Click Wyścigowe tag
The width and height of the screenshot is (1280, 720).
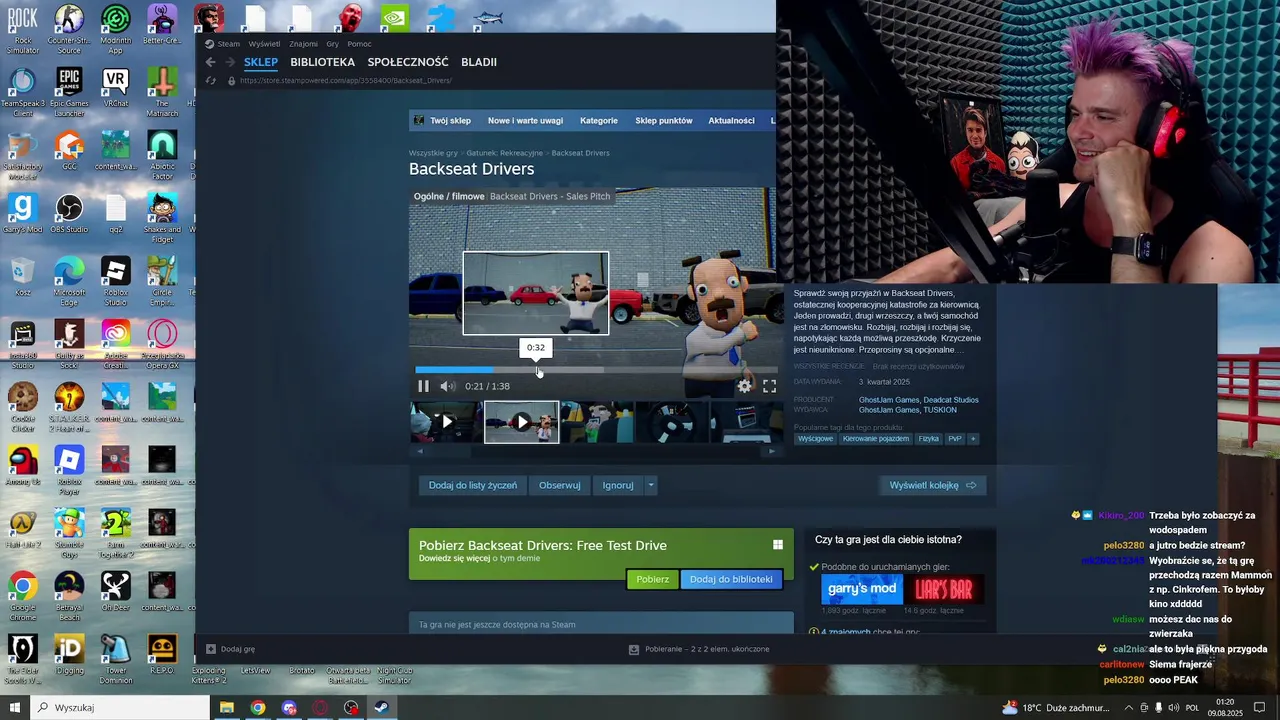coord(815,439)
